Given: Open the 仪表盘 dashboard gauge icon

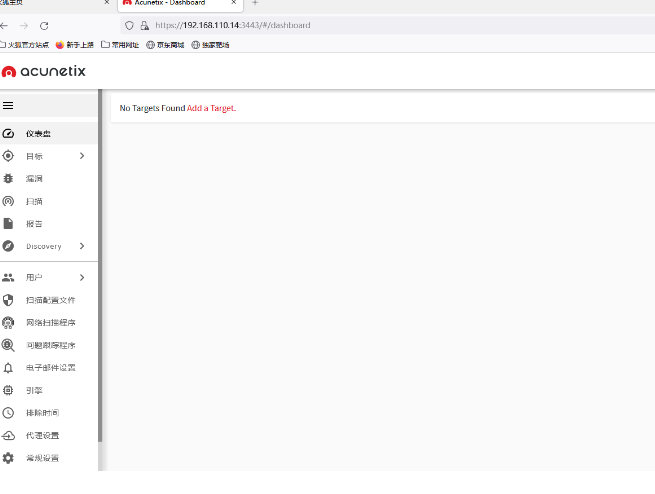Looking at the screenshot, I should pyautogui.click(x=8, y=134).
